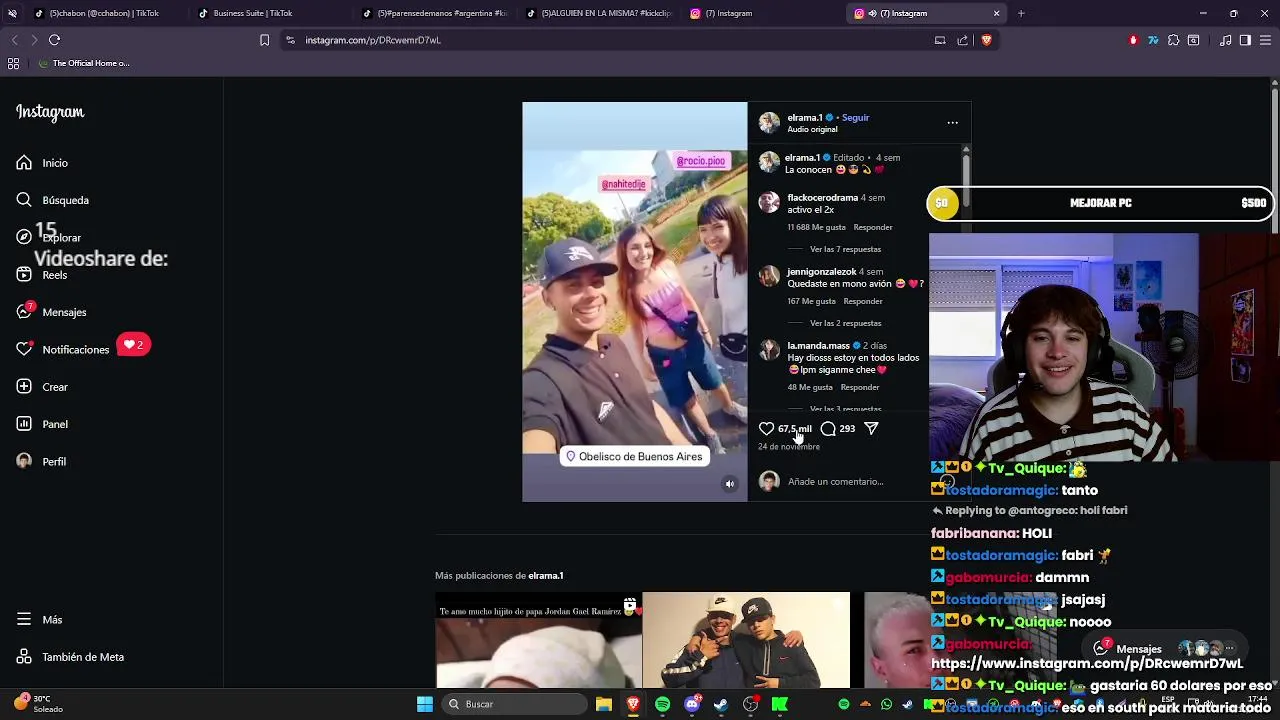Switch to ALGUIEN EN LA MISMA tab
1280x720 pixels.
coord(598,13)
